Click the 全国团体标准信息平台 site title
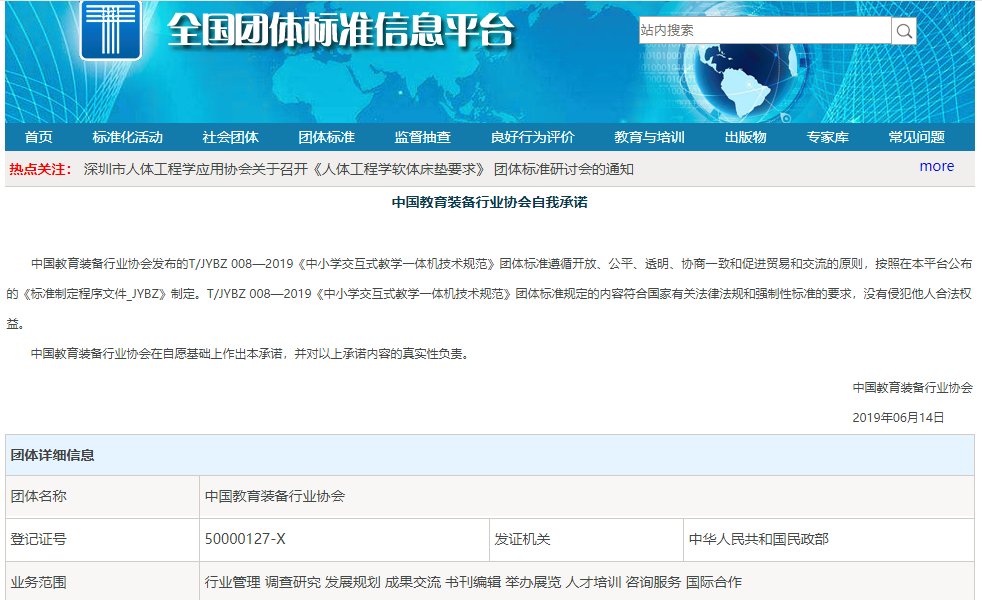Screen dimensions: 982x600 (340, 32)
